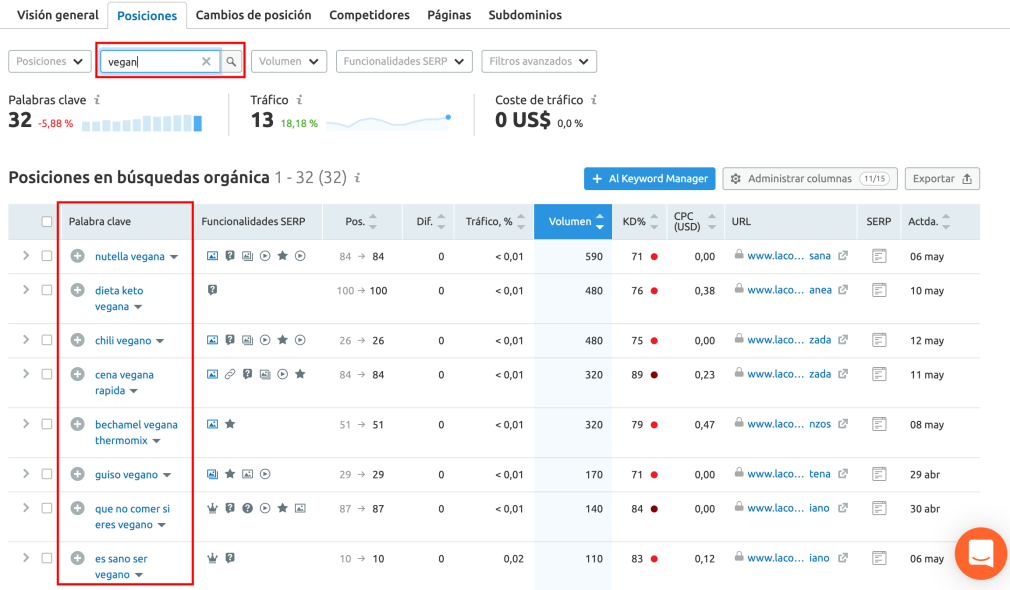The image size is (1010, 590).
Task: Check the cena vegana rapida row checkbox
Action: click(x=47, y=374)
